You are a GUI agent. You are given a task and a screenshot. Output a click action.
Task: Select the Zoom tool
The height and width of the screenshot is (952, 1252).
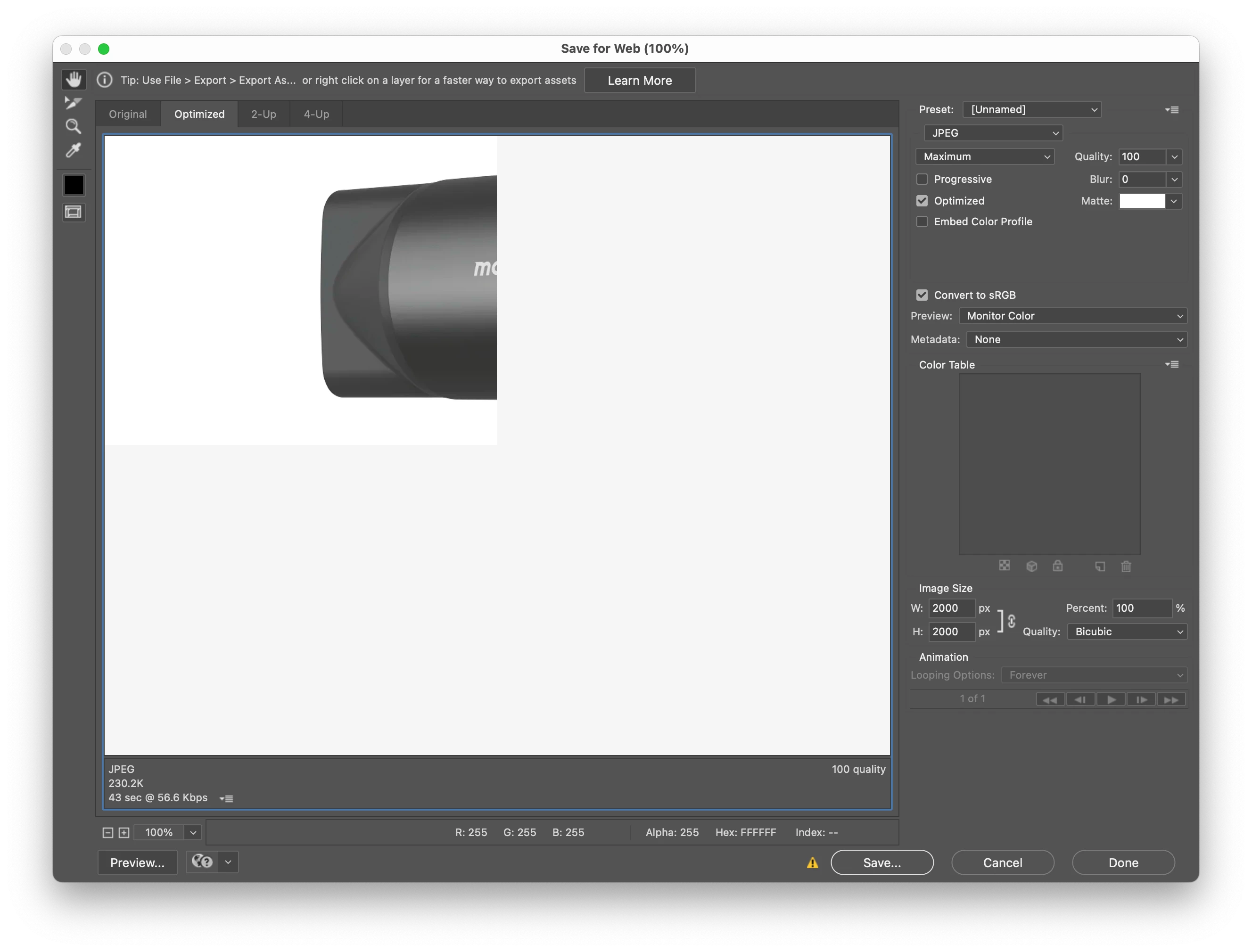(x=73, y=126)
